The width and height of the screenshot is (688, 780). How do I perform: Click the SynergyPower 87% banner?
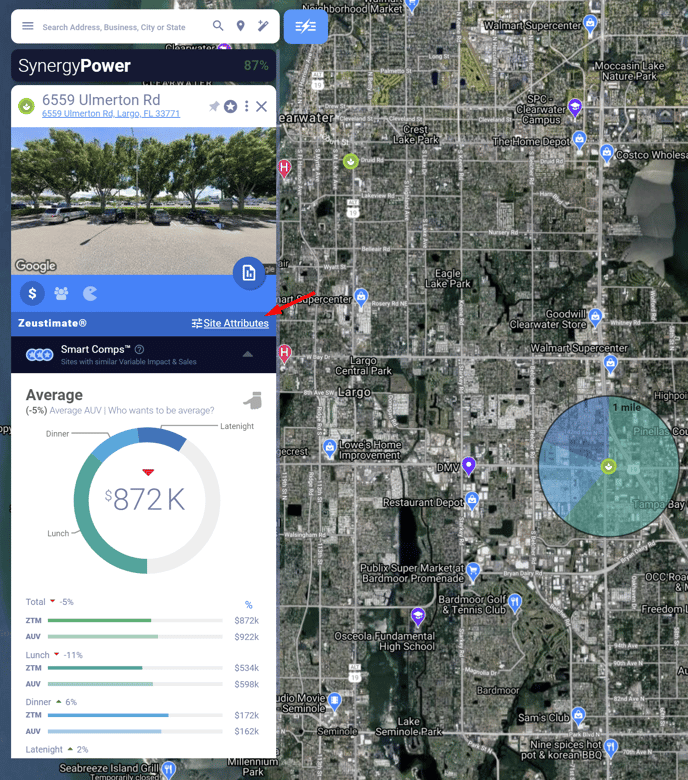(x=143, y=66)
